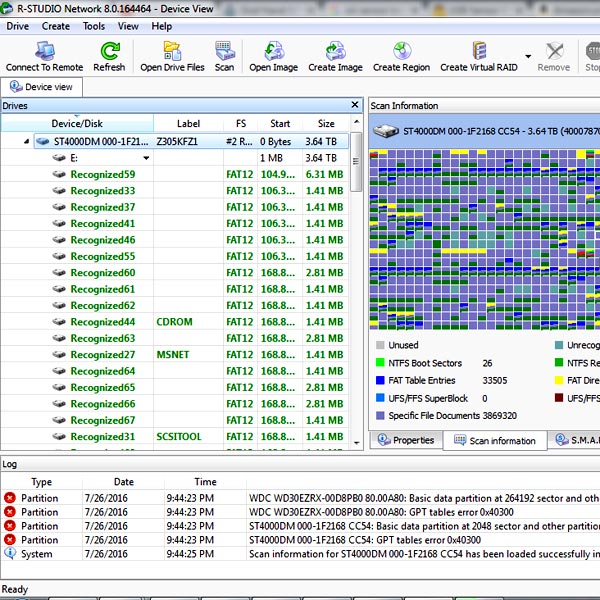
Task: Select the Recognized33 partition
Action: (x=175, y=191)
